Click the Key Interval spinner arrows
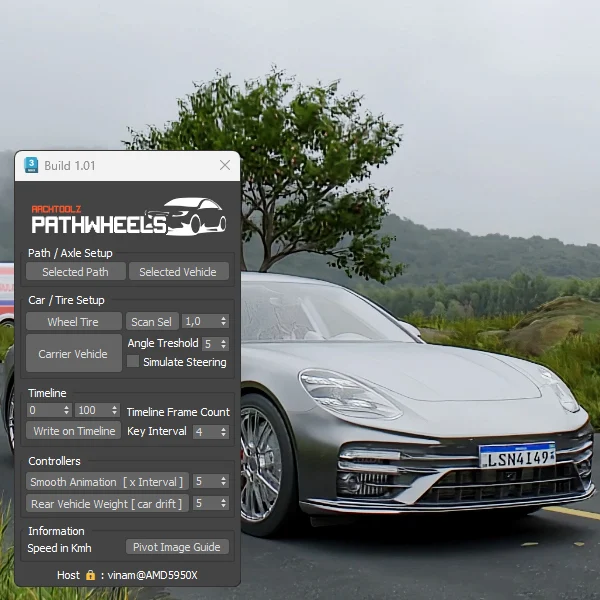This screenshot has width=600, height=600. [x=224, y=432]
